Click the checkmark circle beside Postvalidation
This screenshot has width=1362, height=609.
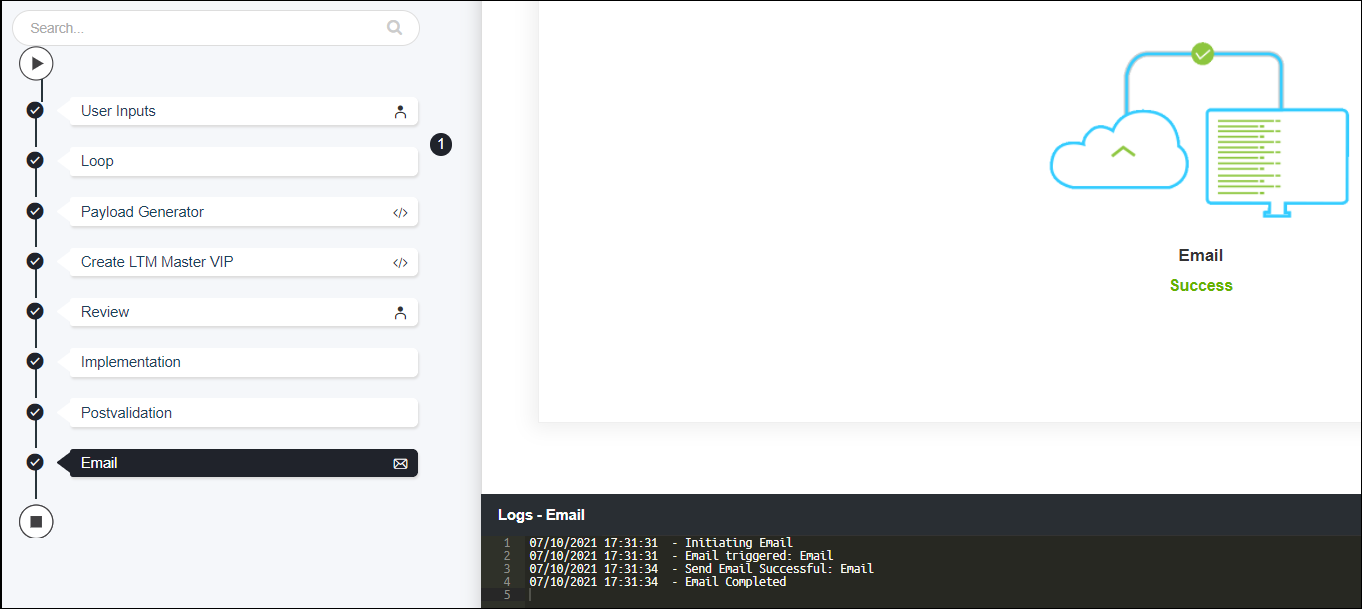[x=35, y=412]
